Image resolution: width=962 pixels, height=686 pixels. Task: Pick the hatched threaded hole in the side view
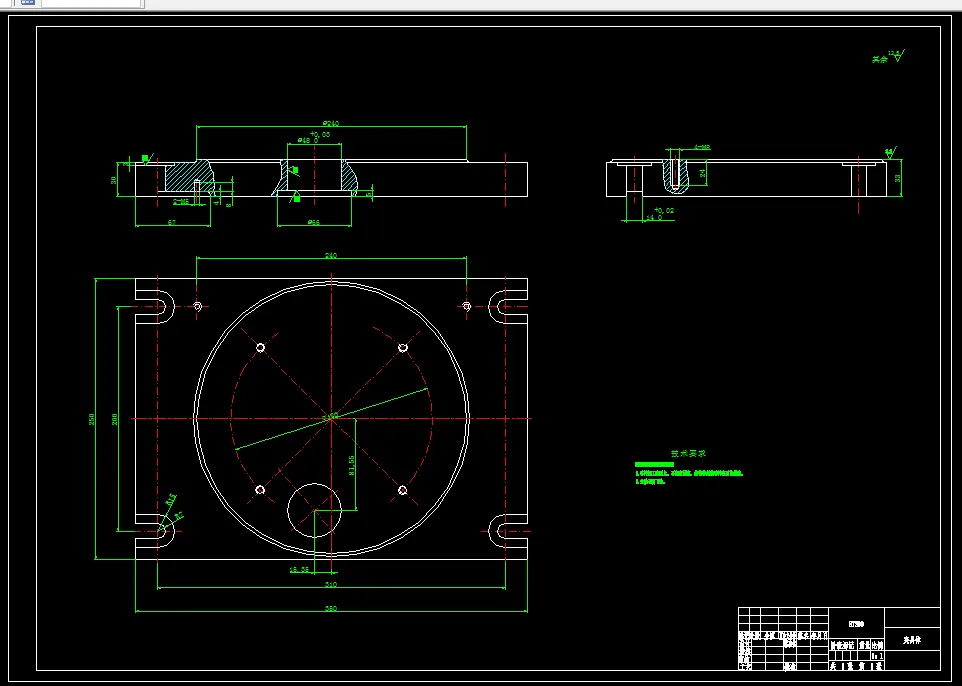point(675,175)
